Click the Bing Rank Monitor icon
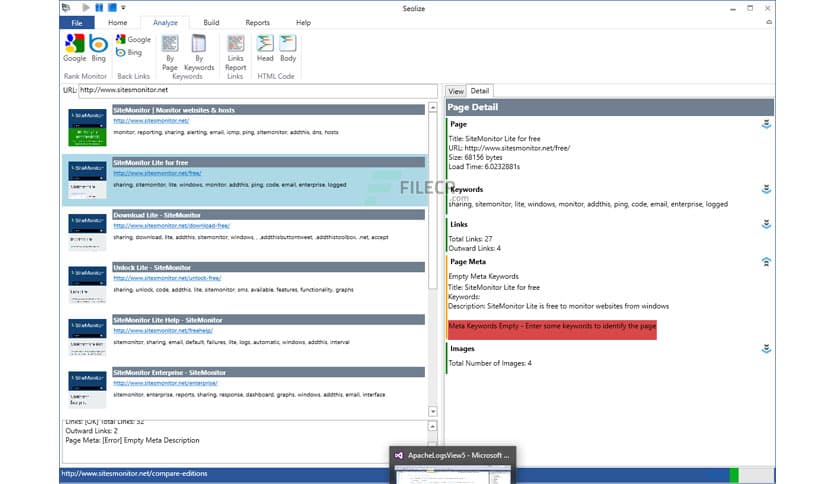 click(x=98, y=46)
